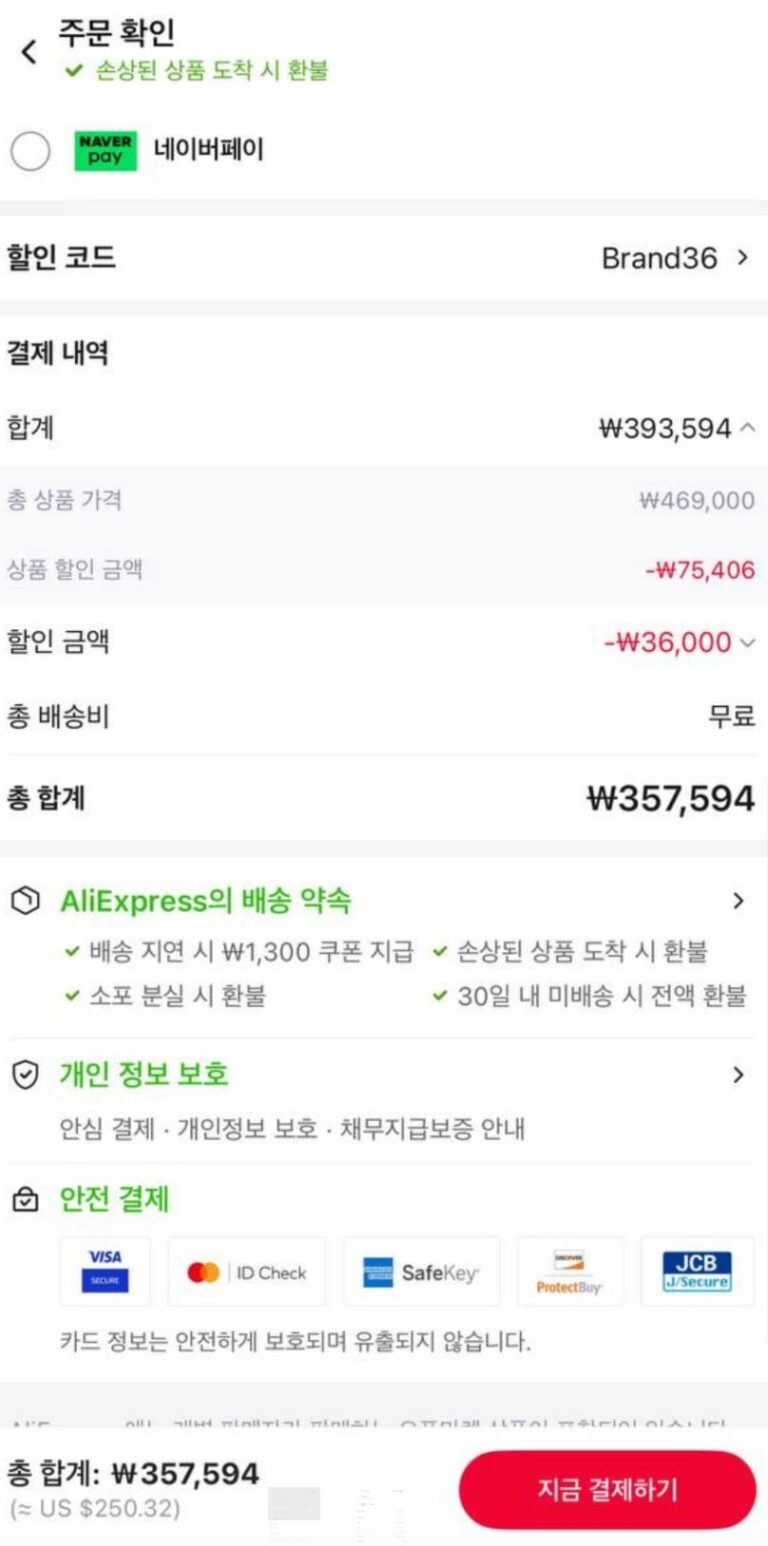Tap the American Express SafeKey logo
This screenshot has height=1546, width=768.
(x=421, y=1272)
